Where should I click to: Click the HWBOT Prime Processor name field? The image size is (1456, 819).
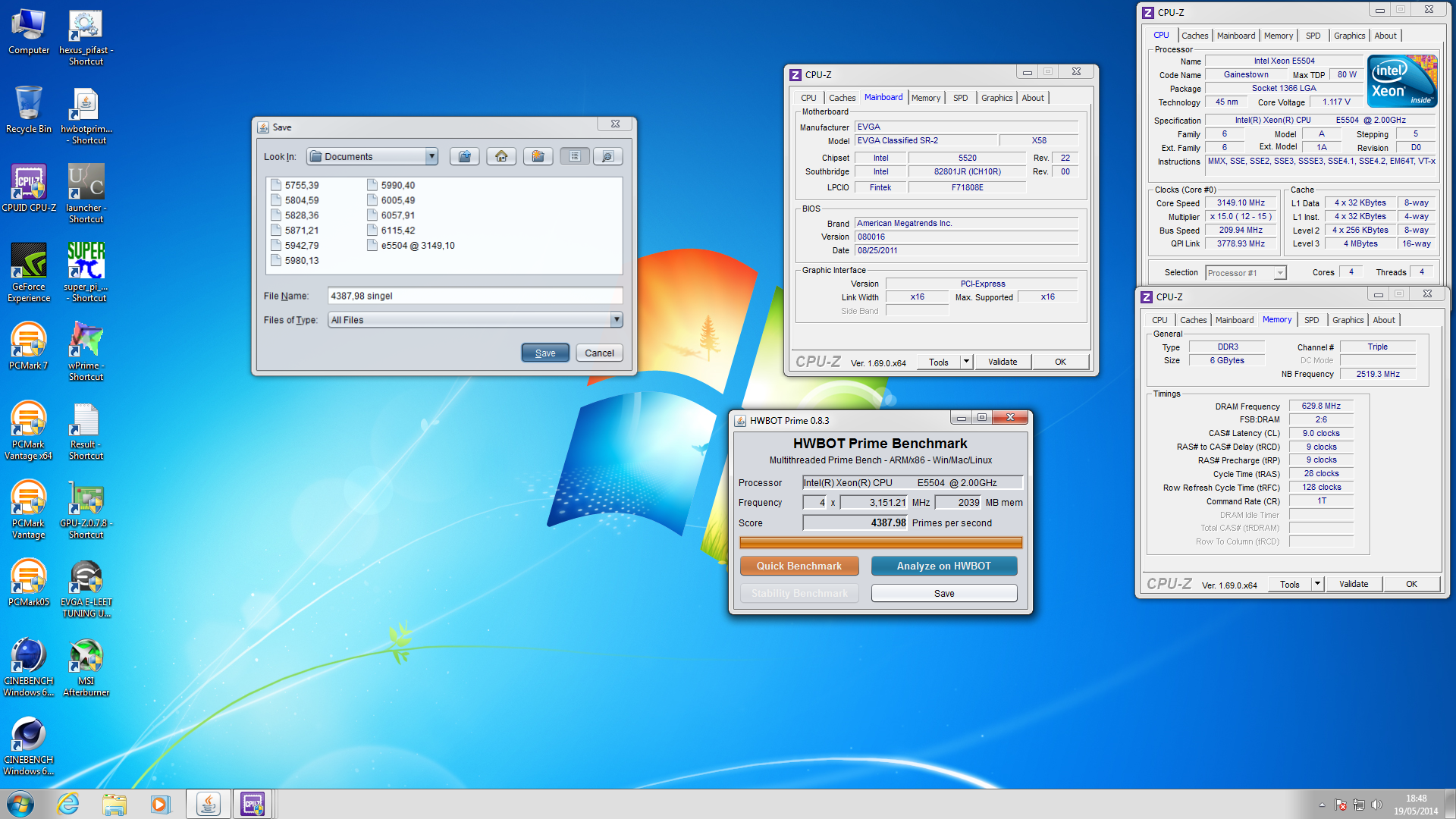[x=913, y=482]
